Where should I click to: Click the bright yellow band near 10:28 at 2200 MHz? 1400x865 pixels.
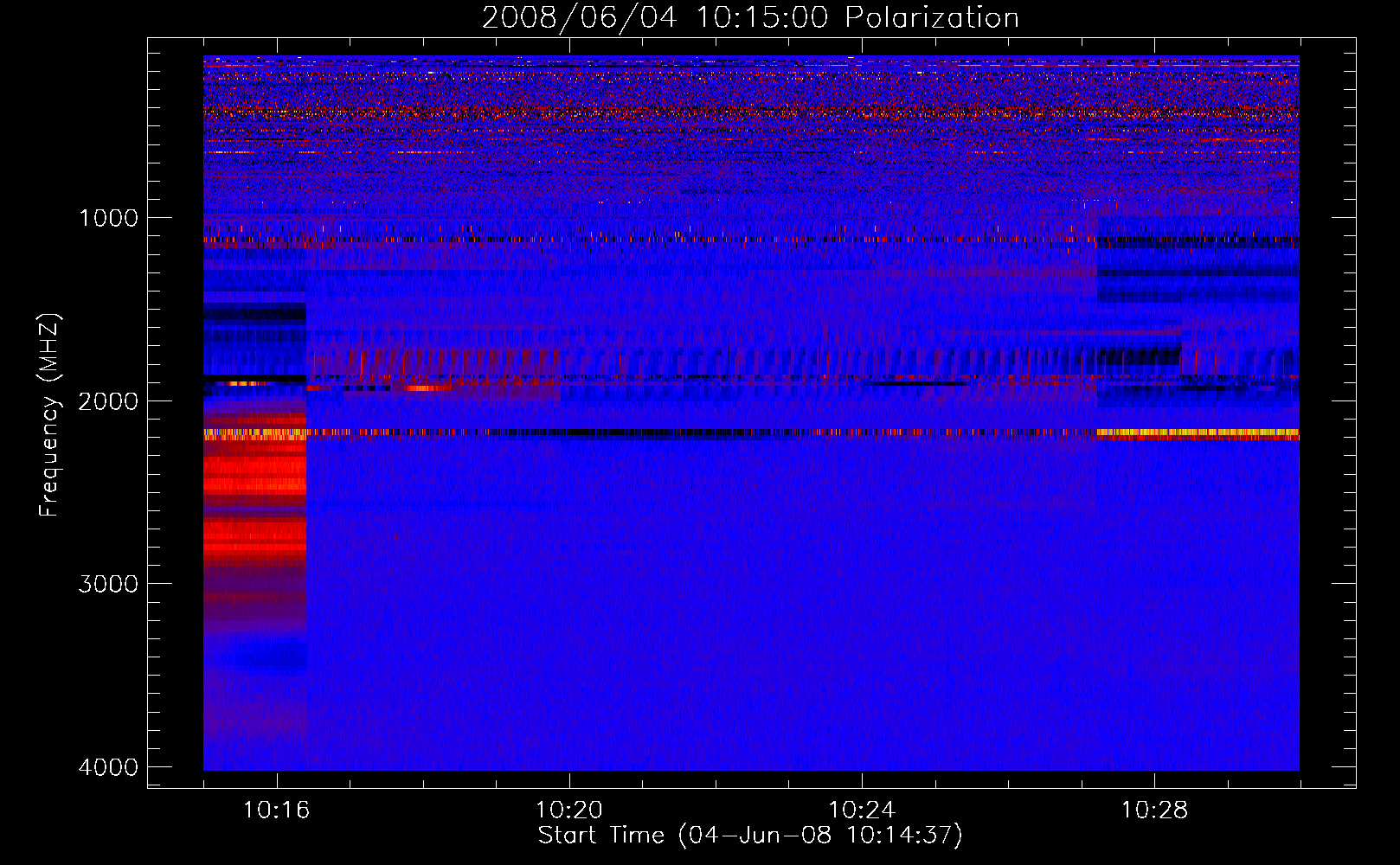click(1198, 432)
